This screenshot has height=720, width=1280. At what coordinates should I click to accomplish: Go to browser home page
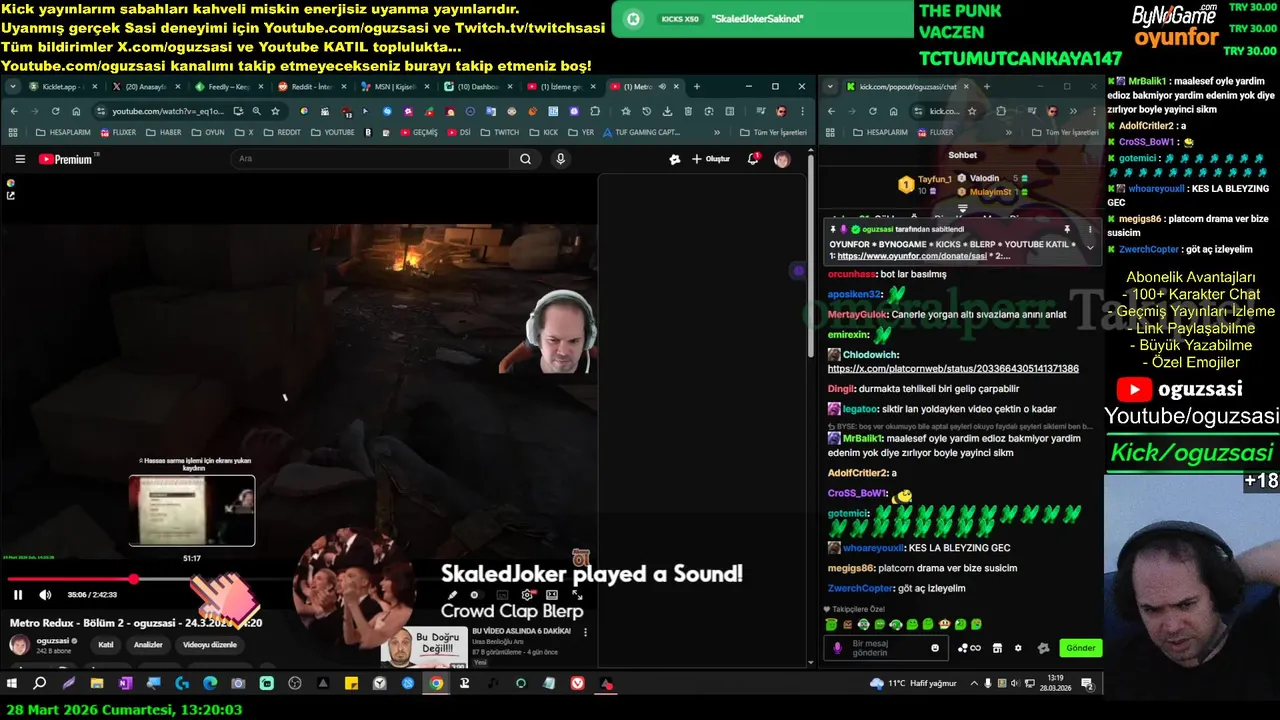pos(76,111)
